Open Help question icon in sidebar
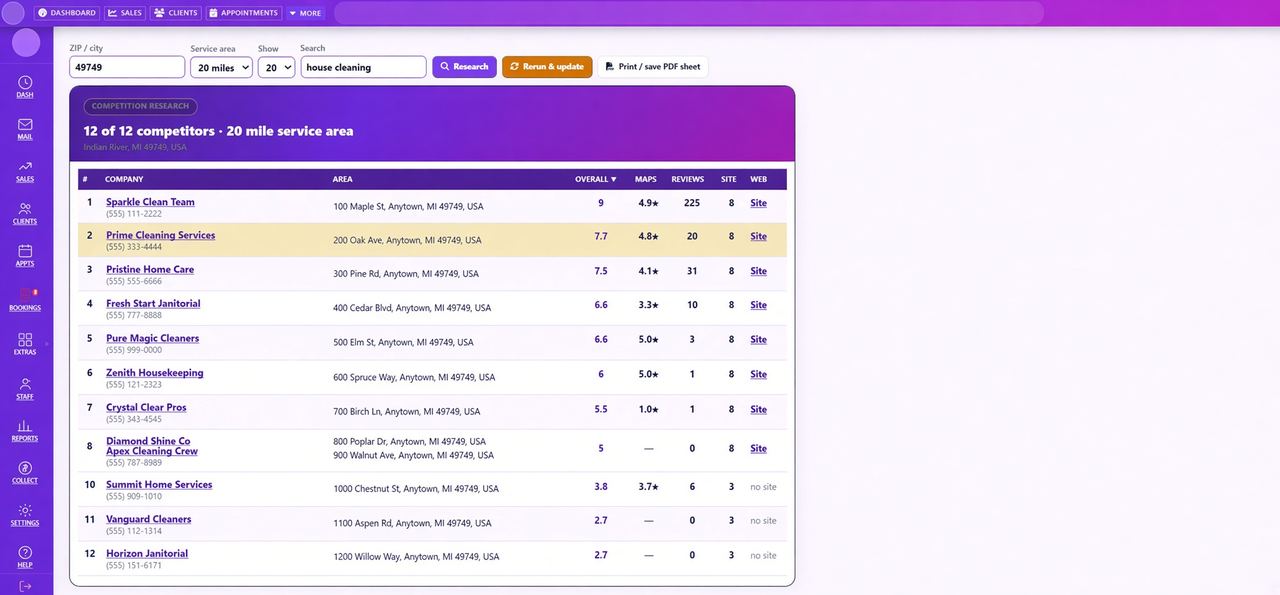 [25, 557]
